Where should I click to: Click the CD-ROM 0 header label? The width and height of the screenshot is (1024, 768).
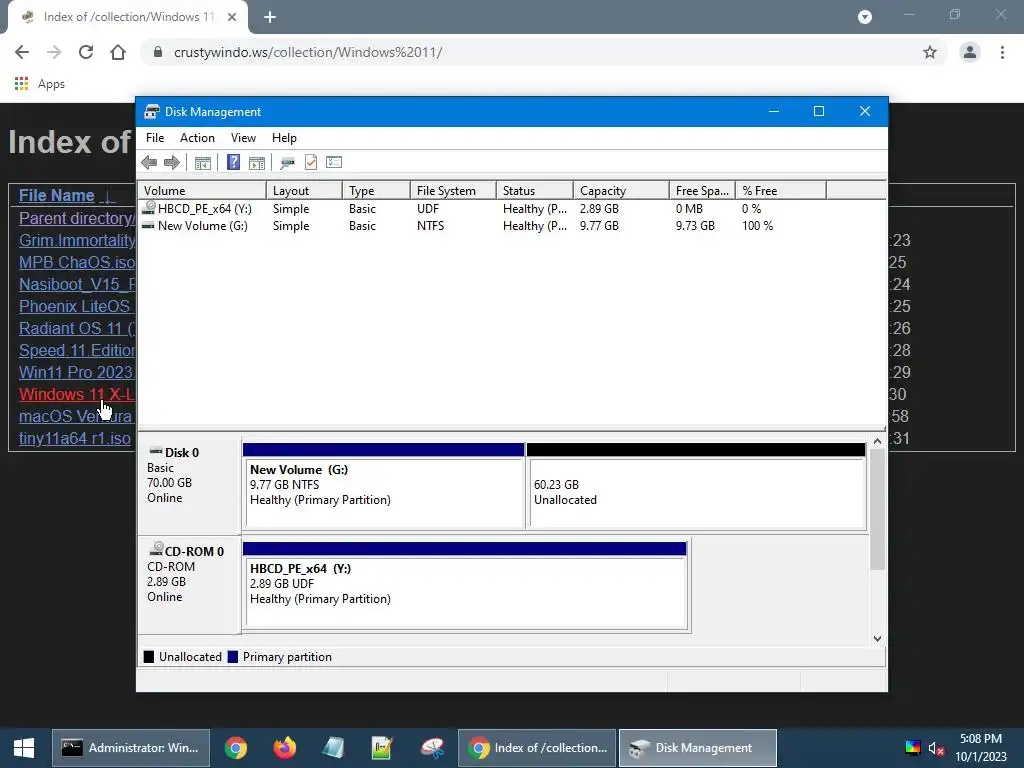[194, 552]
